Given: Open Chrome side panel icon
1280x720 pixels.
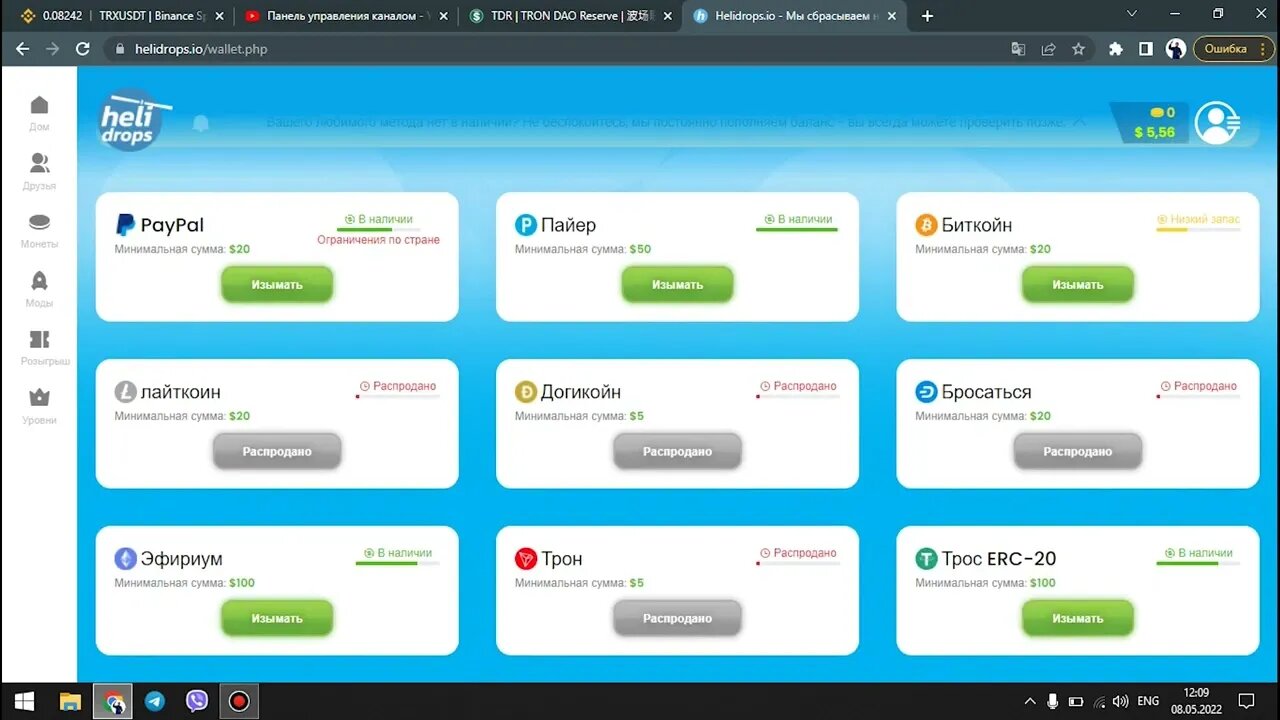Looking at the screenshot, I should 1146,49.
